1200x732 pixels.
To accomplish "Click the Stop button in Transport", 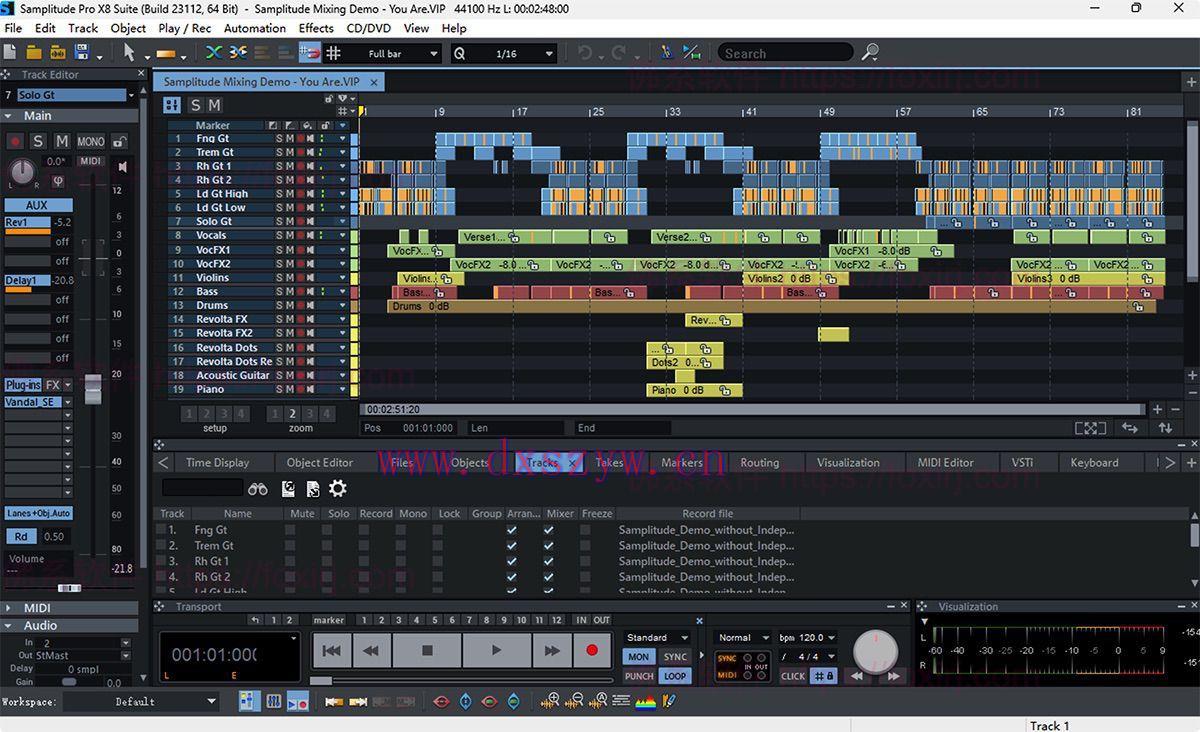I will 427,650.
